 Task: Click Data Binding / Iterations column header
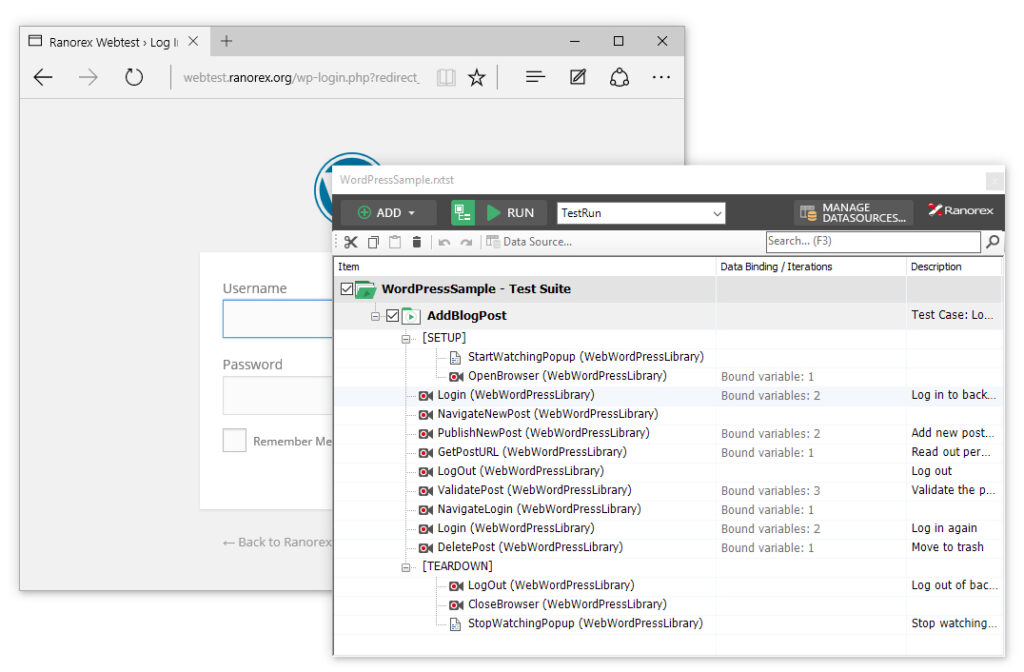[x=810, y=266]
